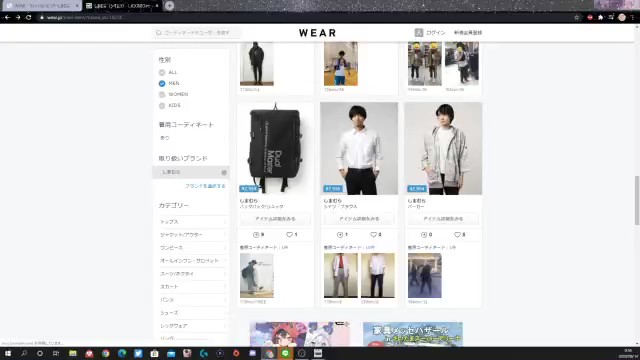Remove the しまむら brand filter with x icon

[224, 172]
